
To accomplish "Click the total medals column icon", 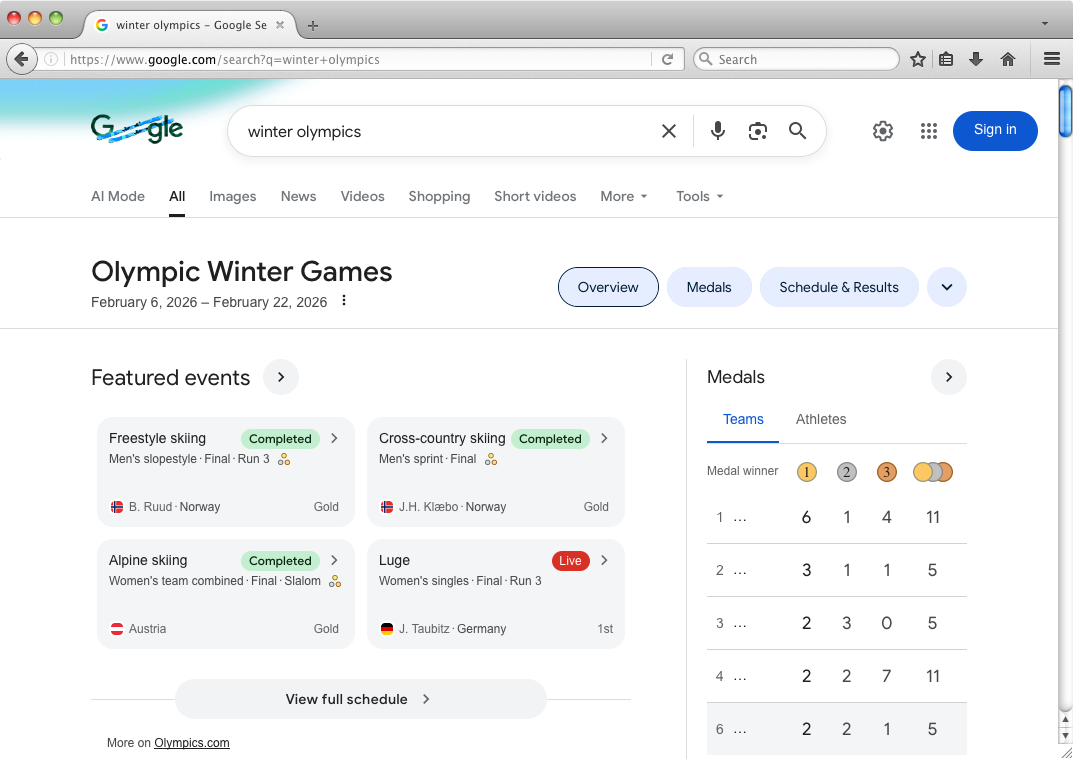I will click(x=933, y=472).
